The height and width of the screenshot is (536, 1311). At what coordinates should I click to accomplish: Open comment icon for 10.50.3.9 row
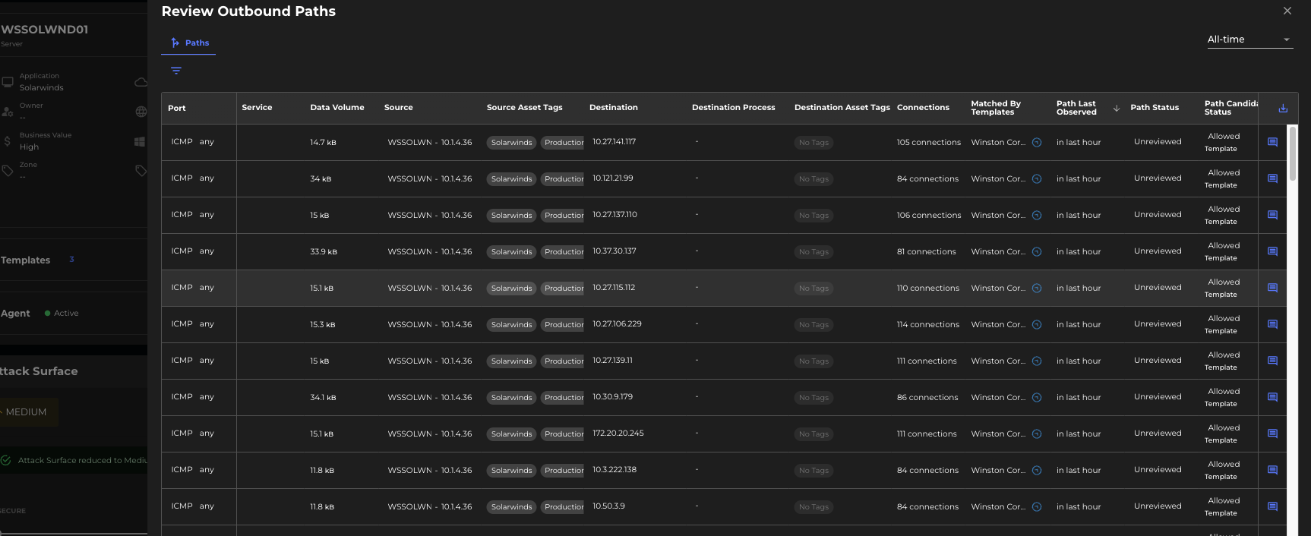point(1273,507)
